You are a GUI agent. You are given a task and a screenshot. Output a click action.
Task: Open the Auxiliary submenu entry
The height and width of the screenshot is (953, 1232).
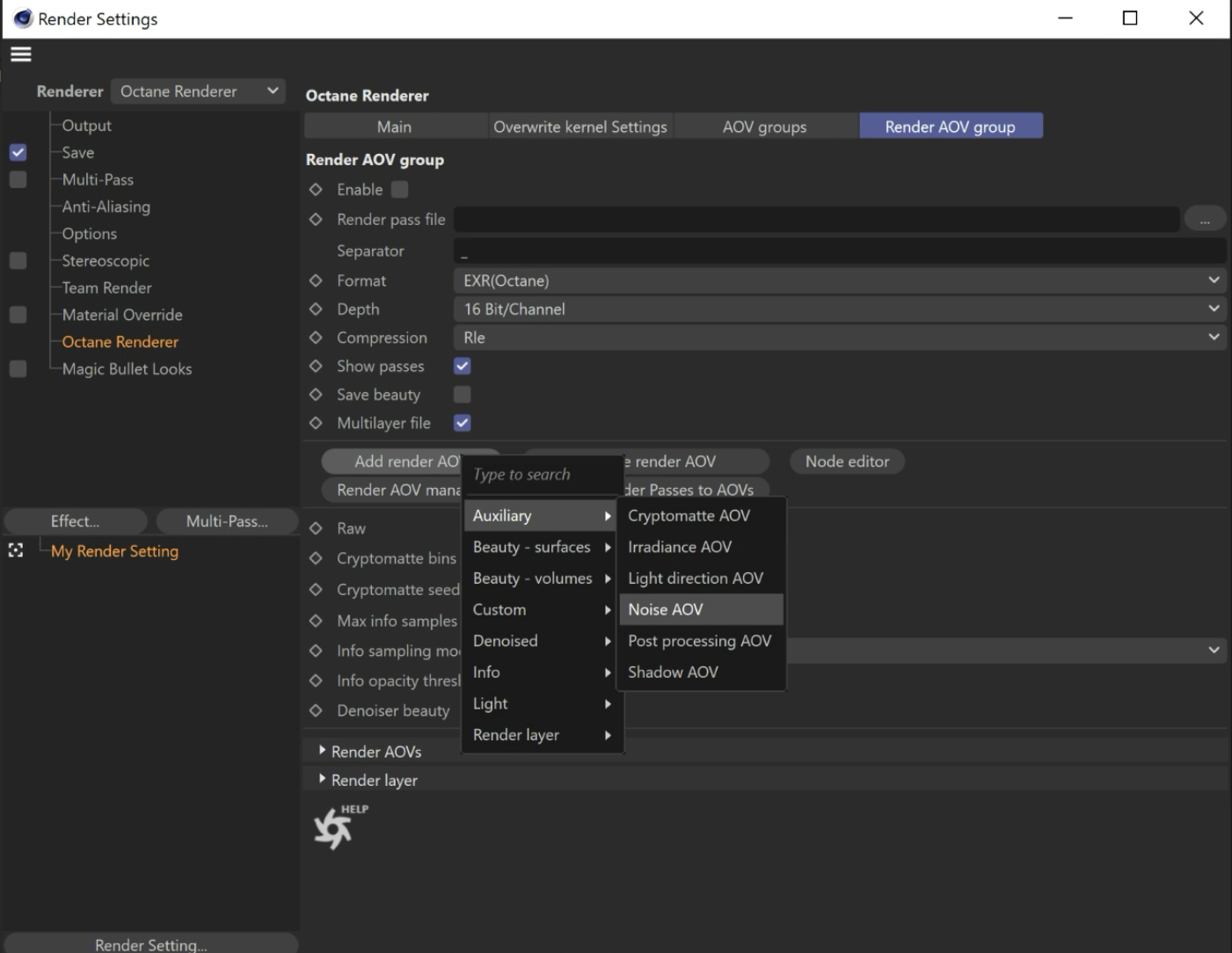(x=542, y=515)
